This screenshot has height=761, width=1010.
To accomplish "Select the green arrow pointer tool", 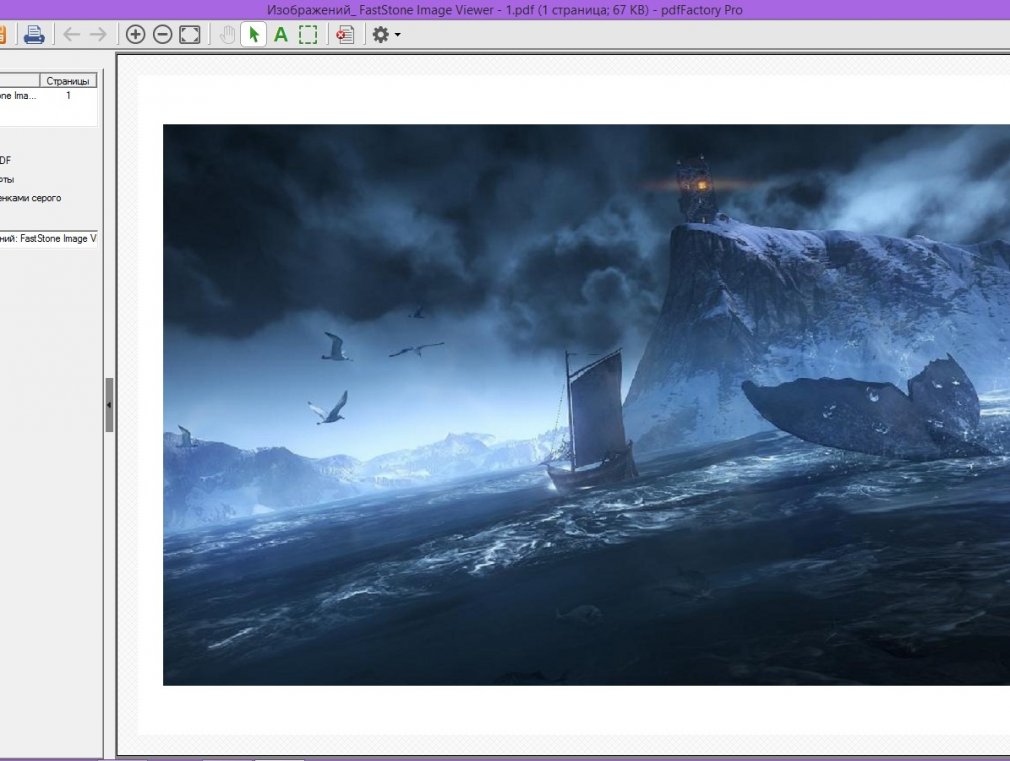I will point(254,34).
